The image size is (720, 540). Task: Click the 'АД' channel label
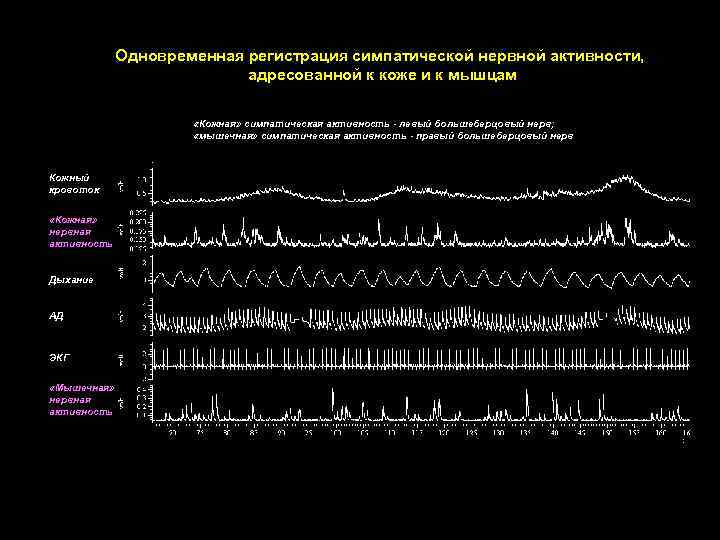click(56, 316)
